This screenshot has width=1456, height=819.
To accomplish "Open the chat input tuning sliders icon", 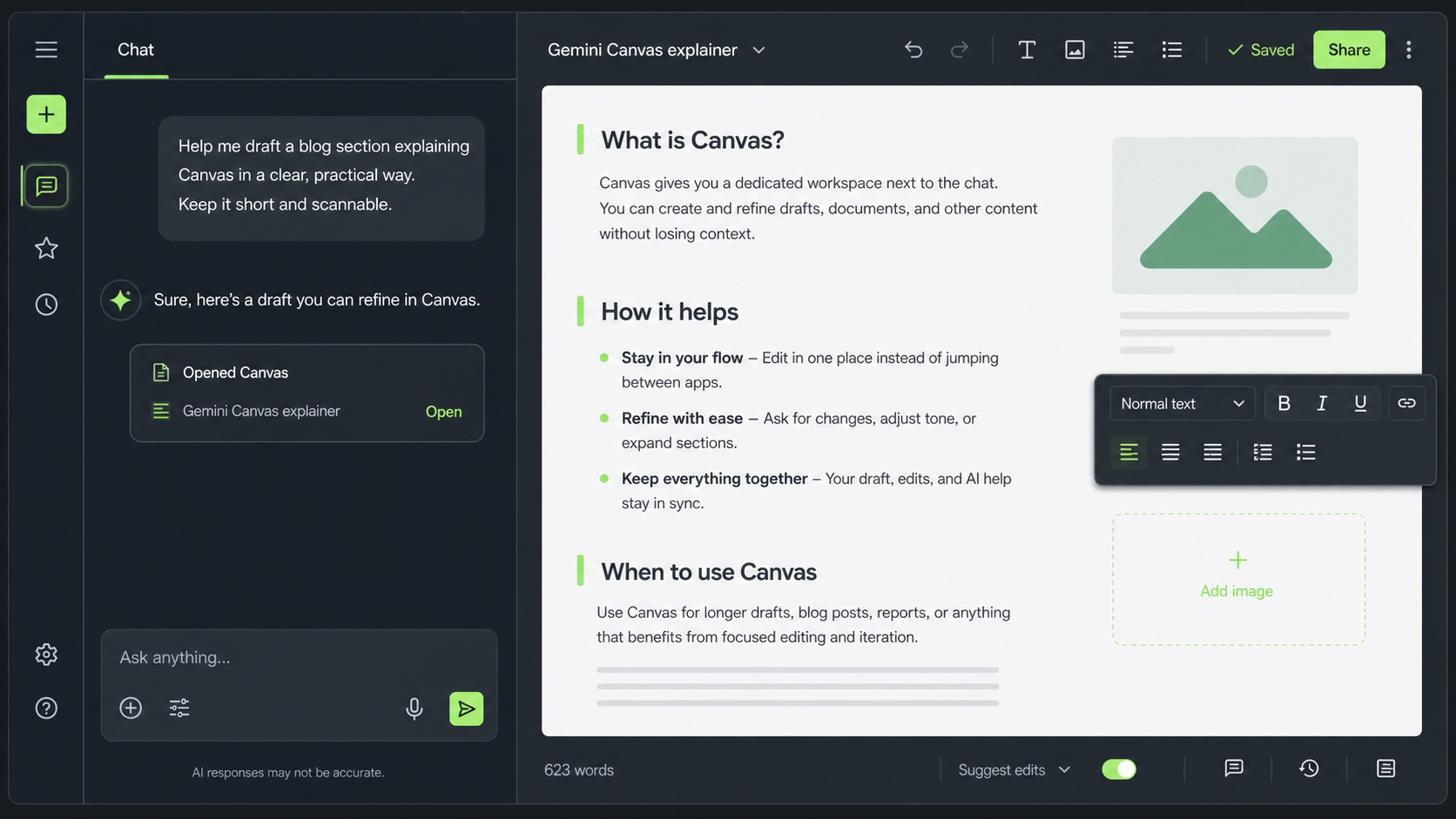I will pos(179,708).
